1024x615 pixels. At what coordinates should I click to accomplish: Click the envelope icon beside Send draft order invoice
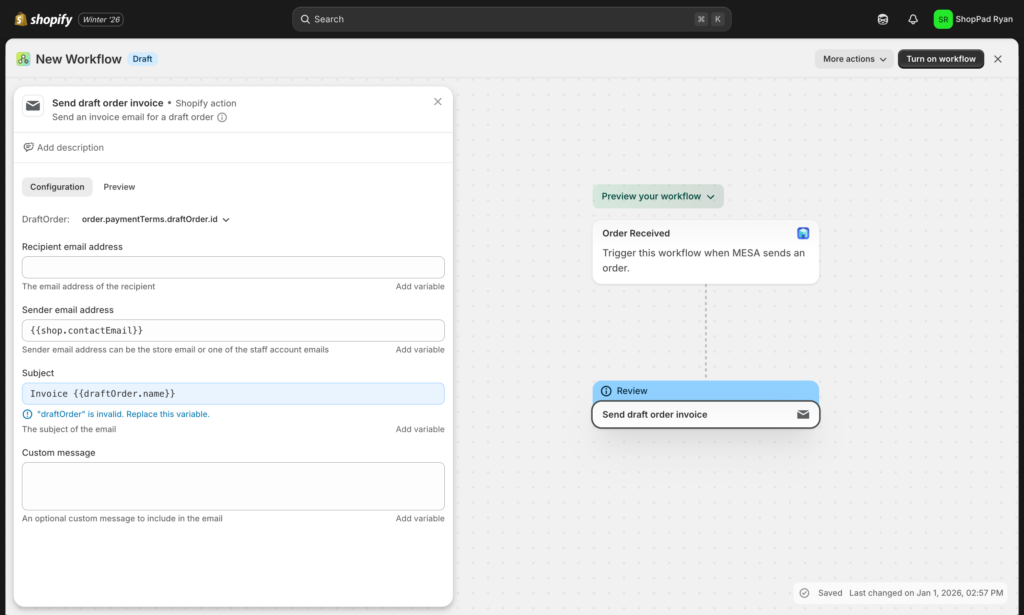pyautogui.click(x=33, y=106)
